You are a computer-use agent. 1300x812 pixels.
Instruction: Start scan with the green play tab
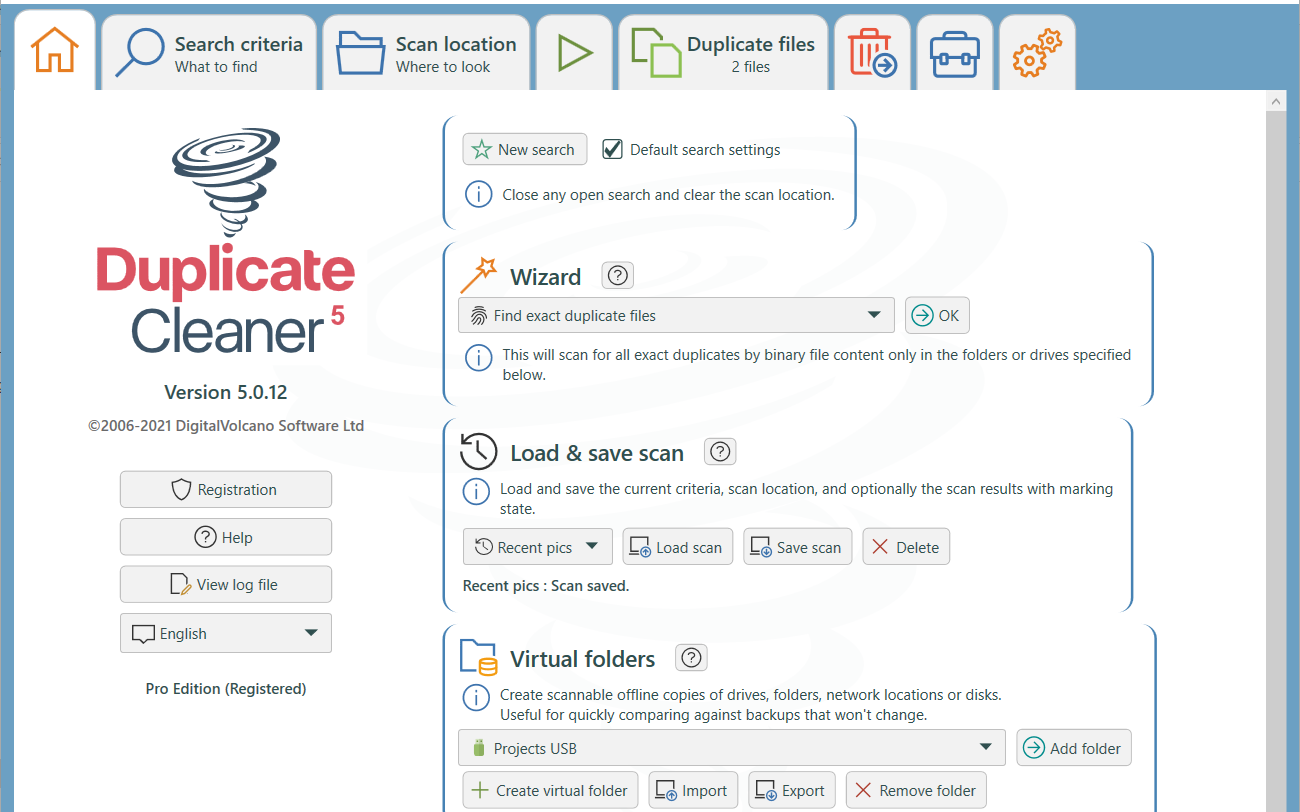pos(575,53)
